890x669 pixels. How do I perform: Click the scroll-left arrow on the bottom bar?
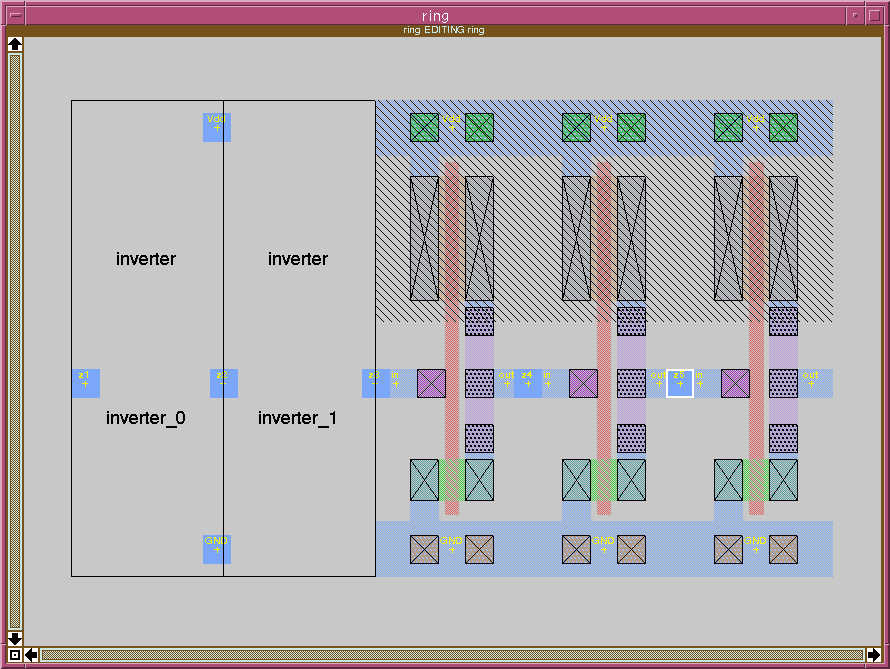(31, 655)
